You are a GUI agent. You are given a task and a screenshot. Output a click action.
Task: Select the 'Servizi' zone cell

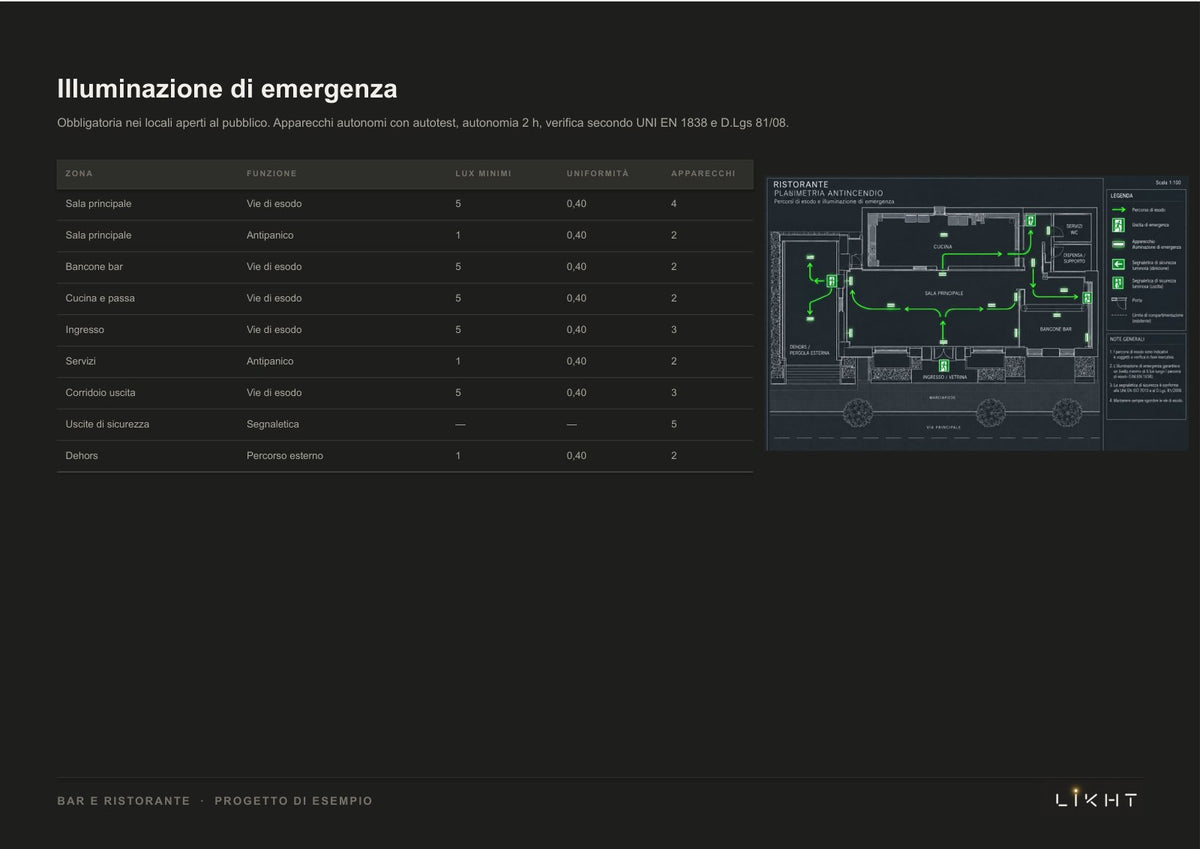pos(81,361)
